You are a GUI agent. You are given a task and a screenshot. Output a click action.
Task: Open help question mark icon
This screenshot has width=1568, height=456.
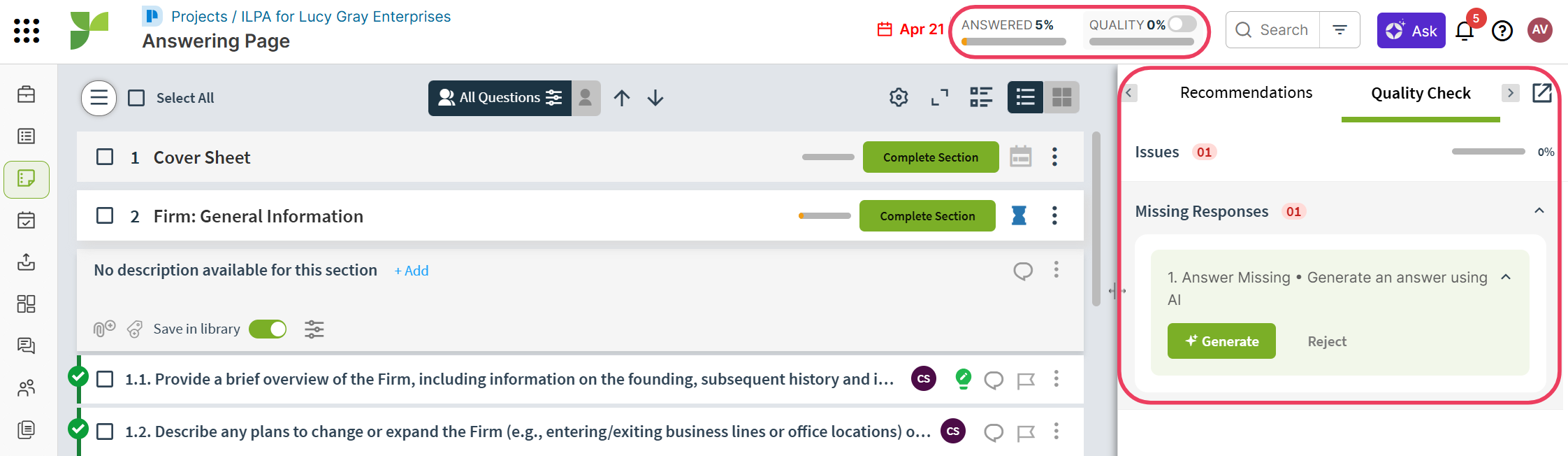pos(1502,31)
